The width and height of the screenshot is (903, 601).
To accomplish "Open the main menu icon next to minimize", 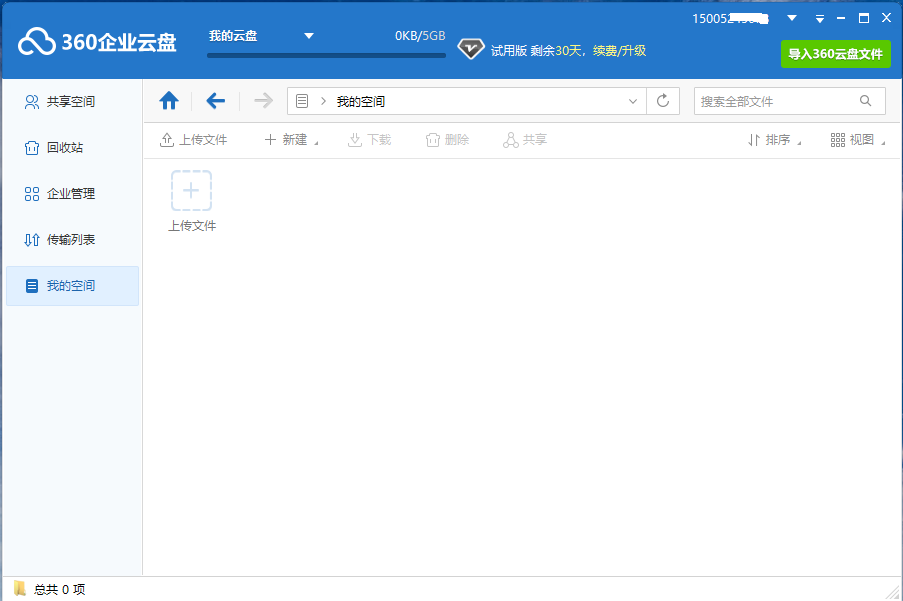I will point(819,19).
